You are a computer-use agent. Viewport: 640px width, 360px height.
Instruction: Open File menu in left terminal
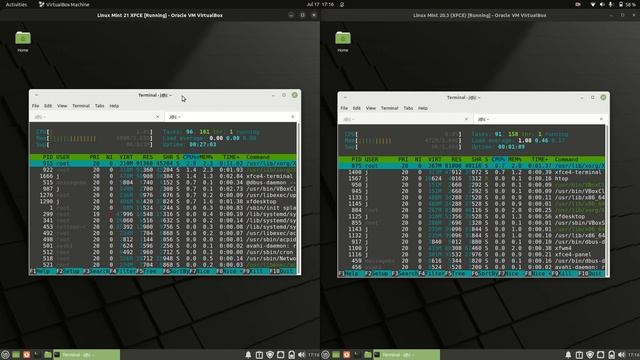[36, 106]
